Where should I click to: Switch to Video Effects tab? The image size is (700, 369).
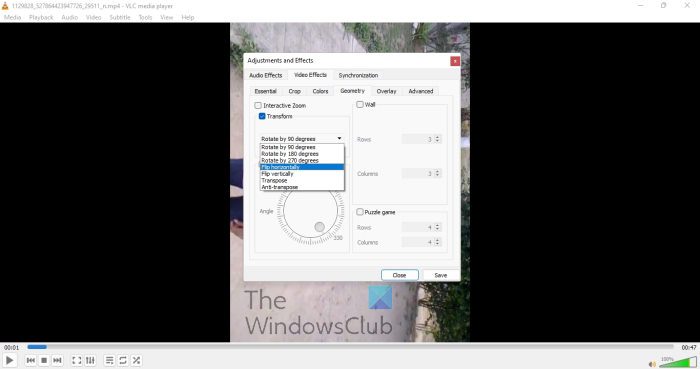[310, 75]
